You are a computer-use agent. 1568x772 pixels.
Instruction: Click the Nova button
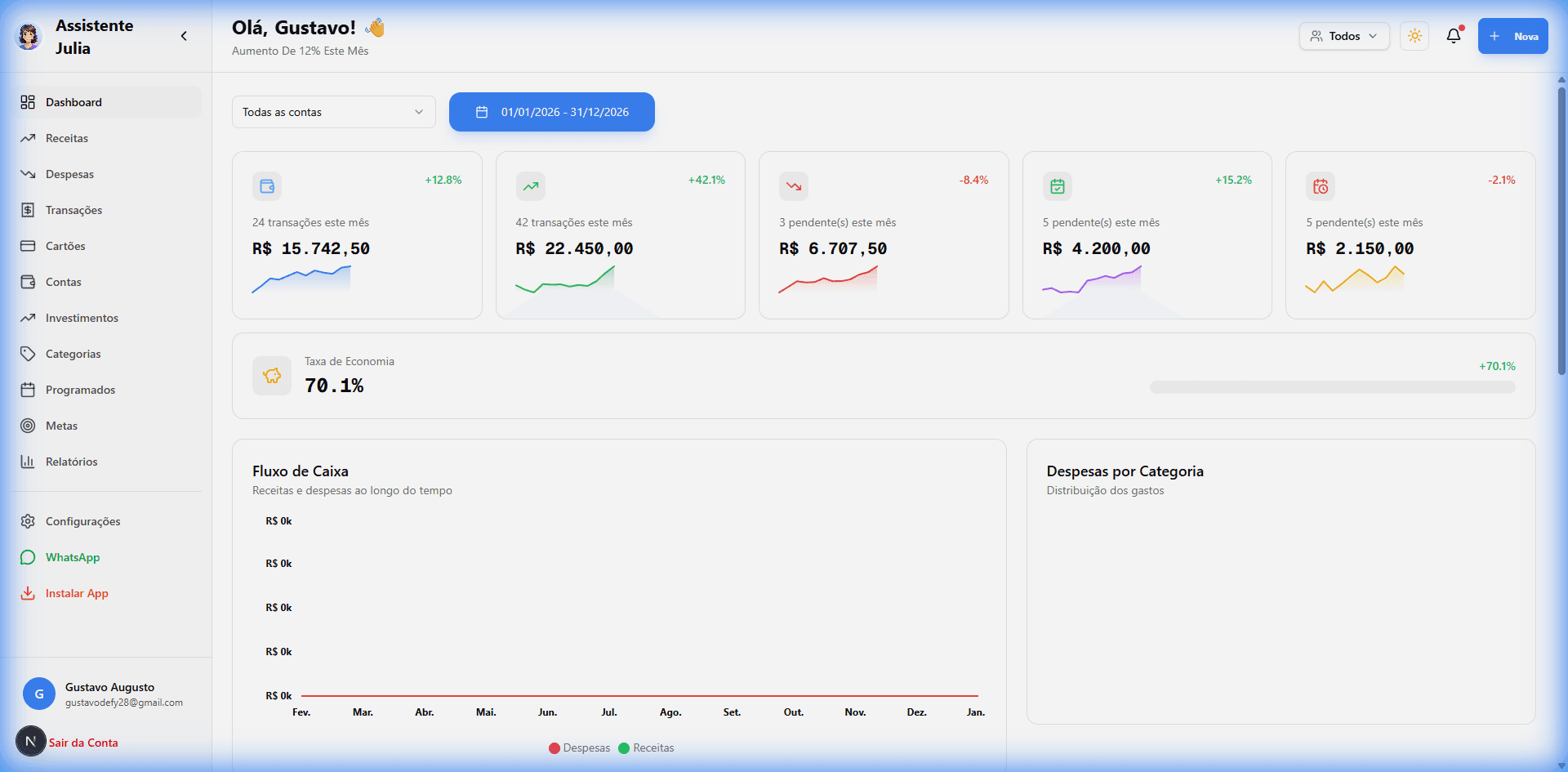pyautogui.click(x=1512, y=36)
